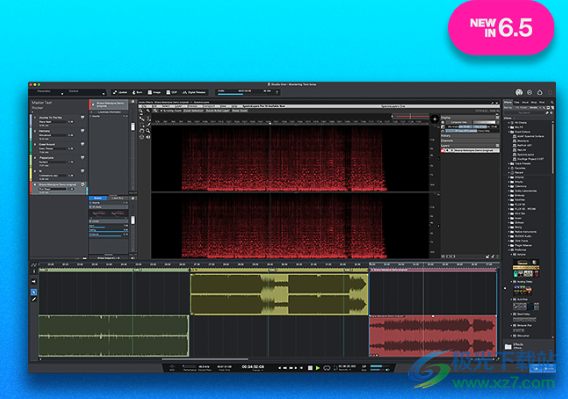Click the green audio clip in timeline
This screenshot has width=568, height=399.
pyautogui.click(x=114, y=336)
